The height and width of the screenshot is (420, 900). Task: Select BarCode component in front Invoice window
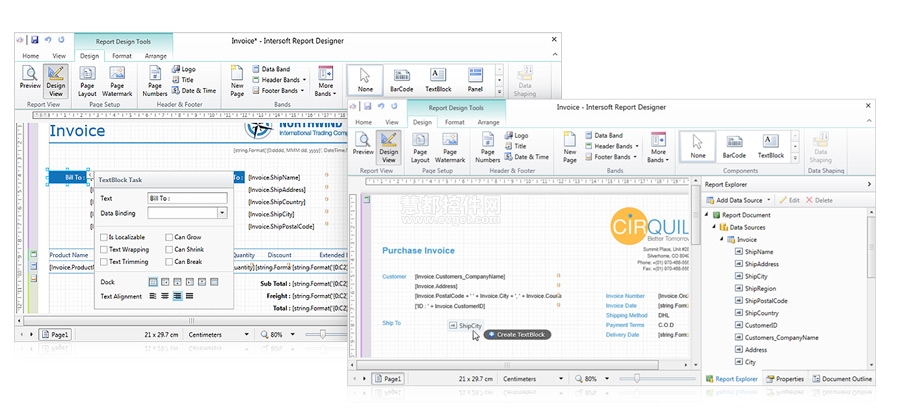(x=734, y=147)
